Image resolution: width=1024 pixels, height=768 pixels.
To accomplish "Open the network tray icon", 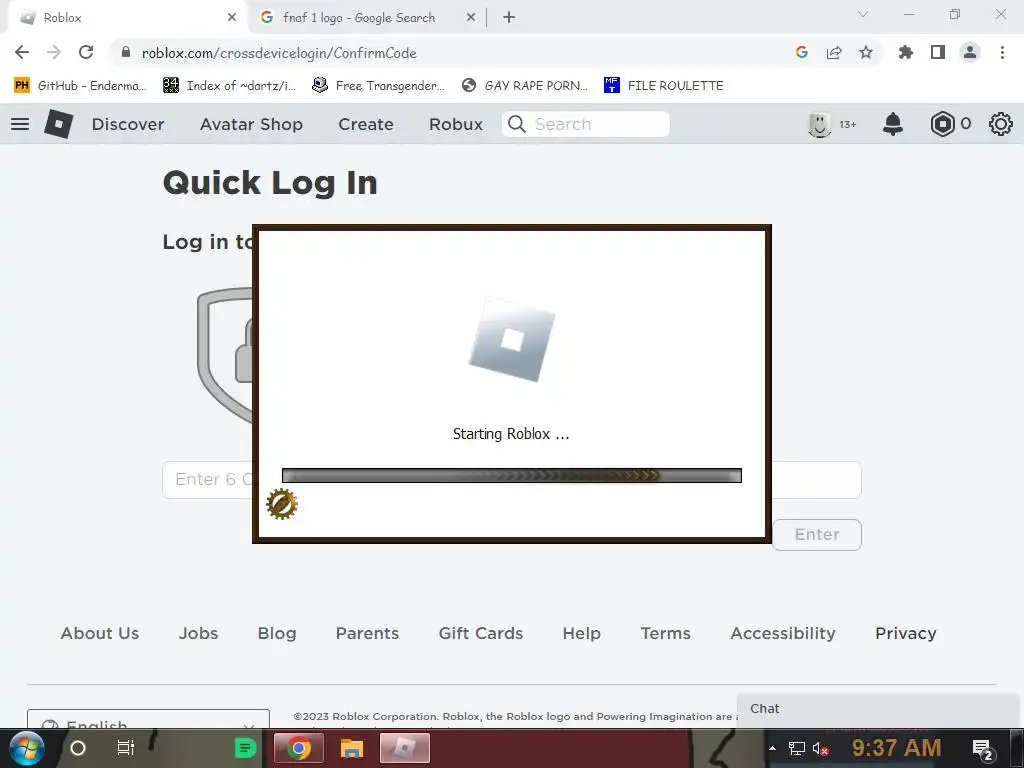I will pos(797,748).
